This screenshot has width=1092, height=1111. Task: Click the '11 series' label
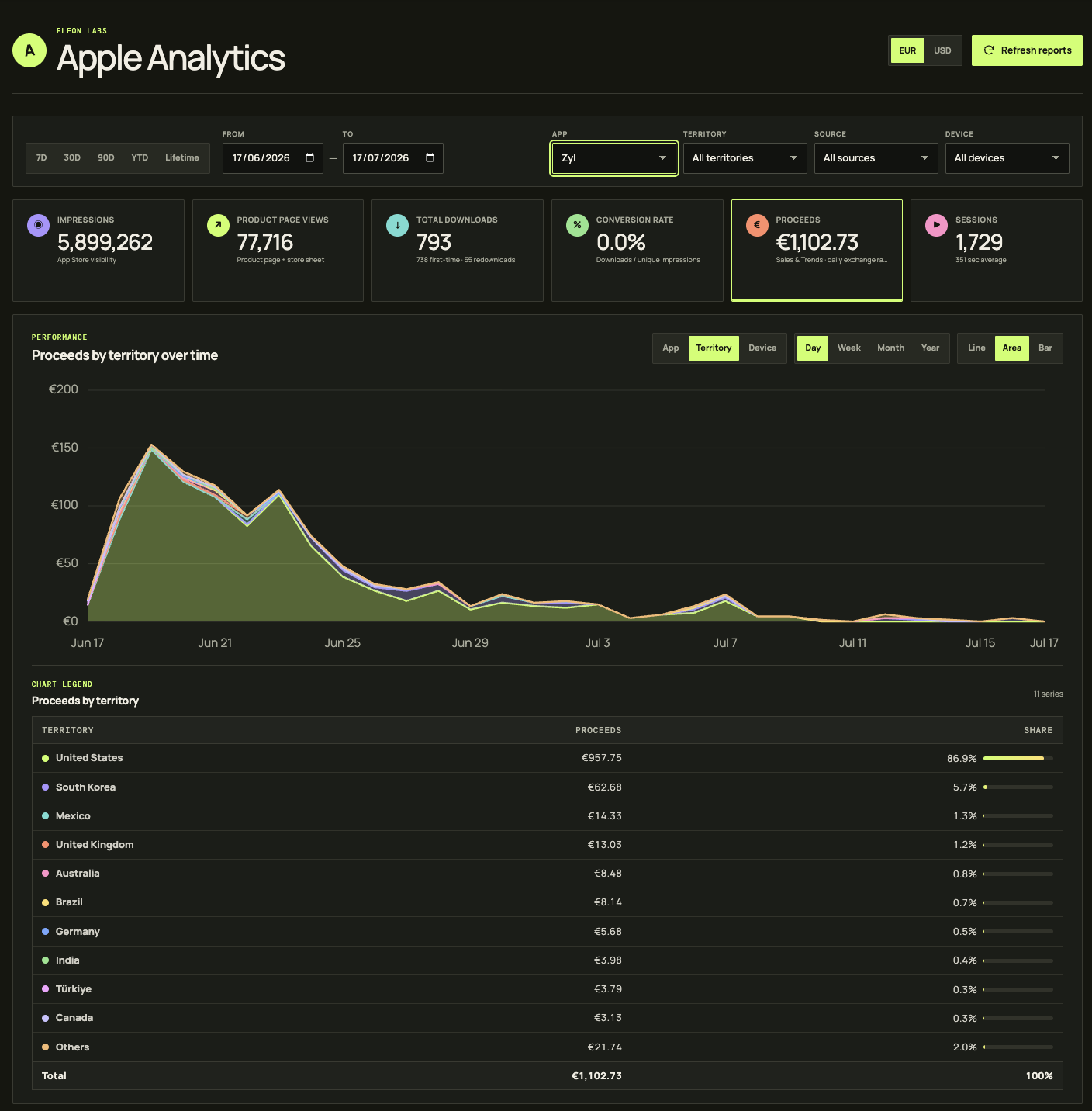click(1049, 694)
